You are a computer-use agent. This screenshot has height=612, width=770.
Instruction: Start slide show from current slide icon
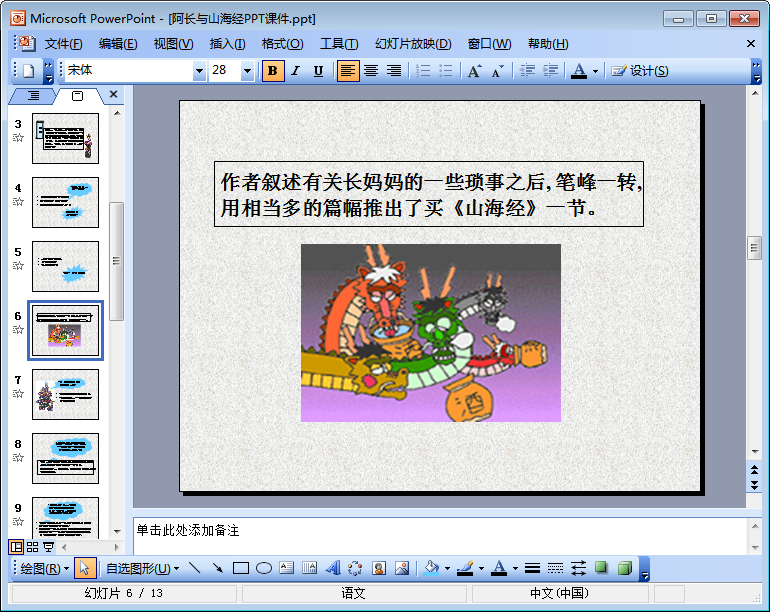pos(49,547)
